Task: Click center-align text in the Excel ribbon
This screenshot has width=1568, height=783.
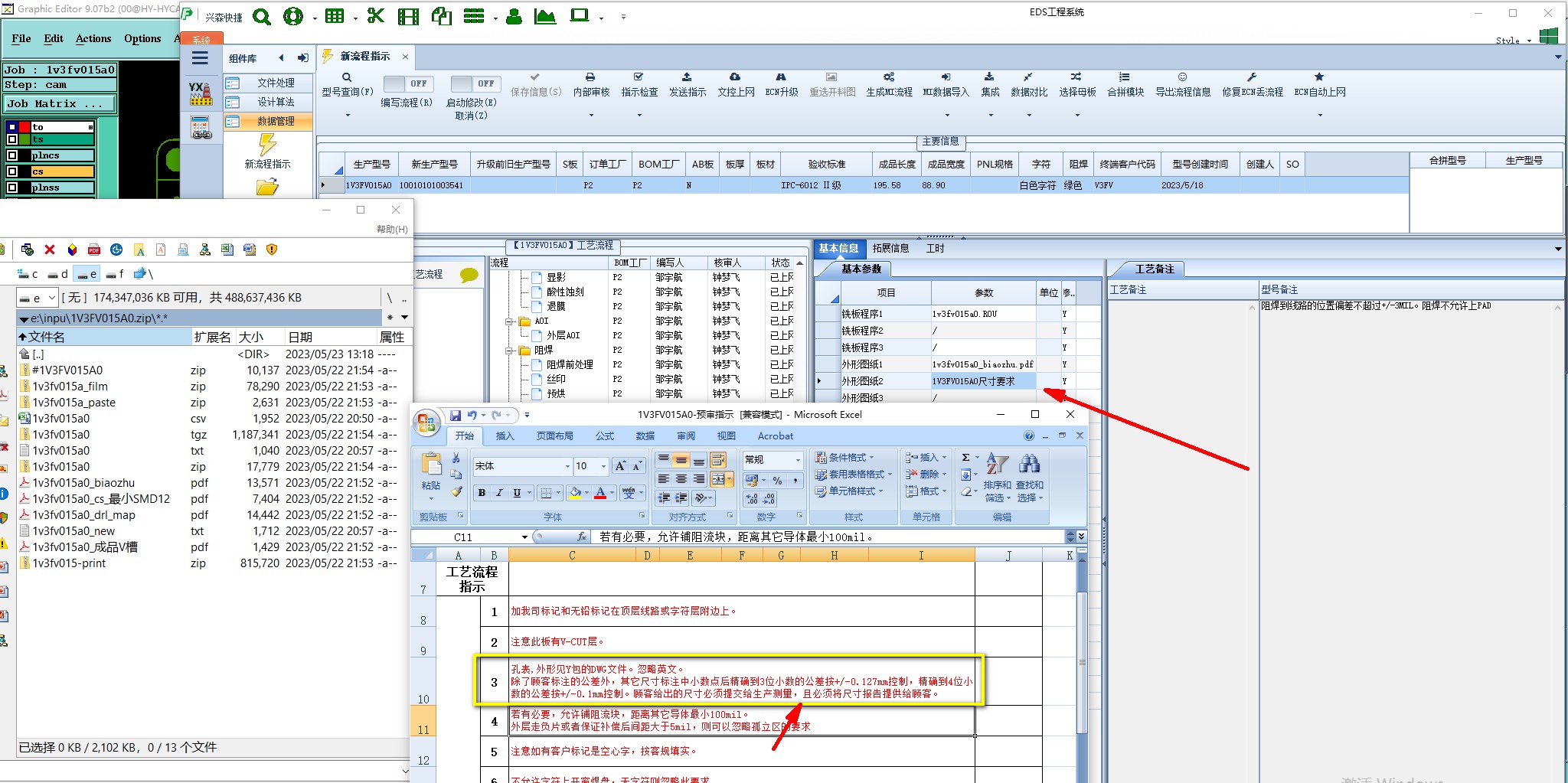Action: (681, 479)
